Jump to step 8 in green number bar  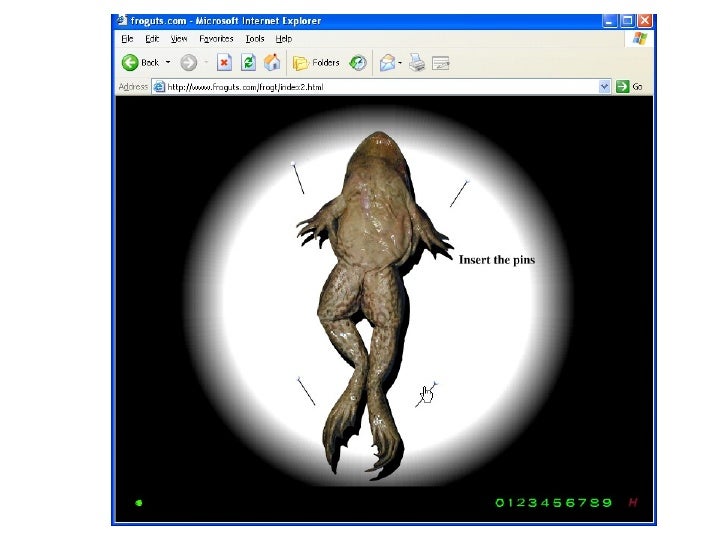[x=594, y=503]
